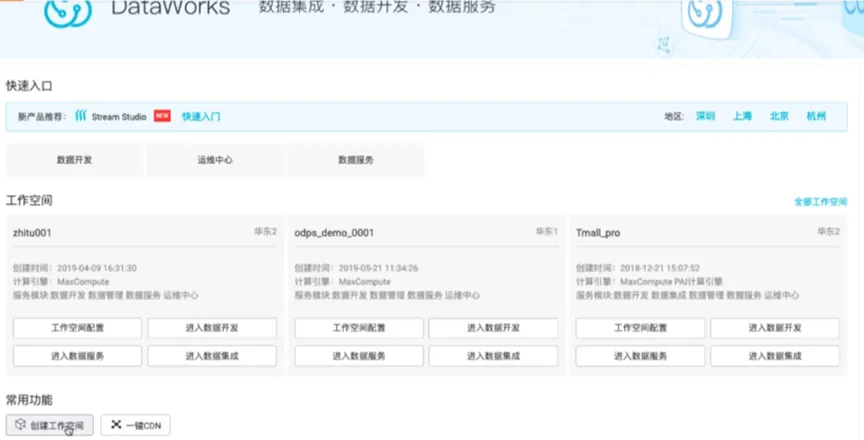Open the 数据服务 quick entry
The height and width of the screenshot is (440, 864).
pyautogui.click(x=355, y=160)
